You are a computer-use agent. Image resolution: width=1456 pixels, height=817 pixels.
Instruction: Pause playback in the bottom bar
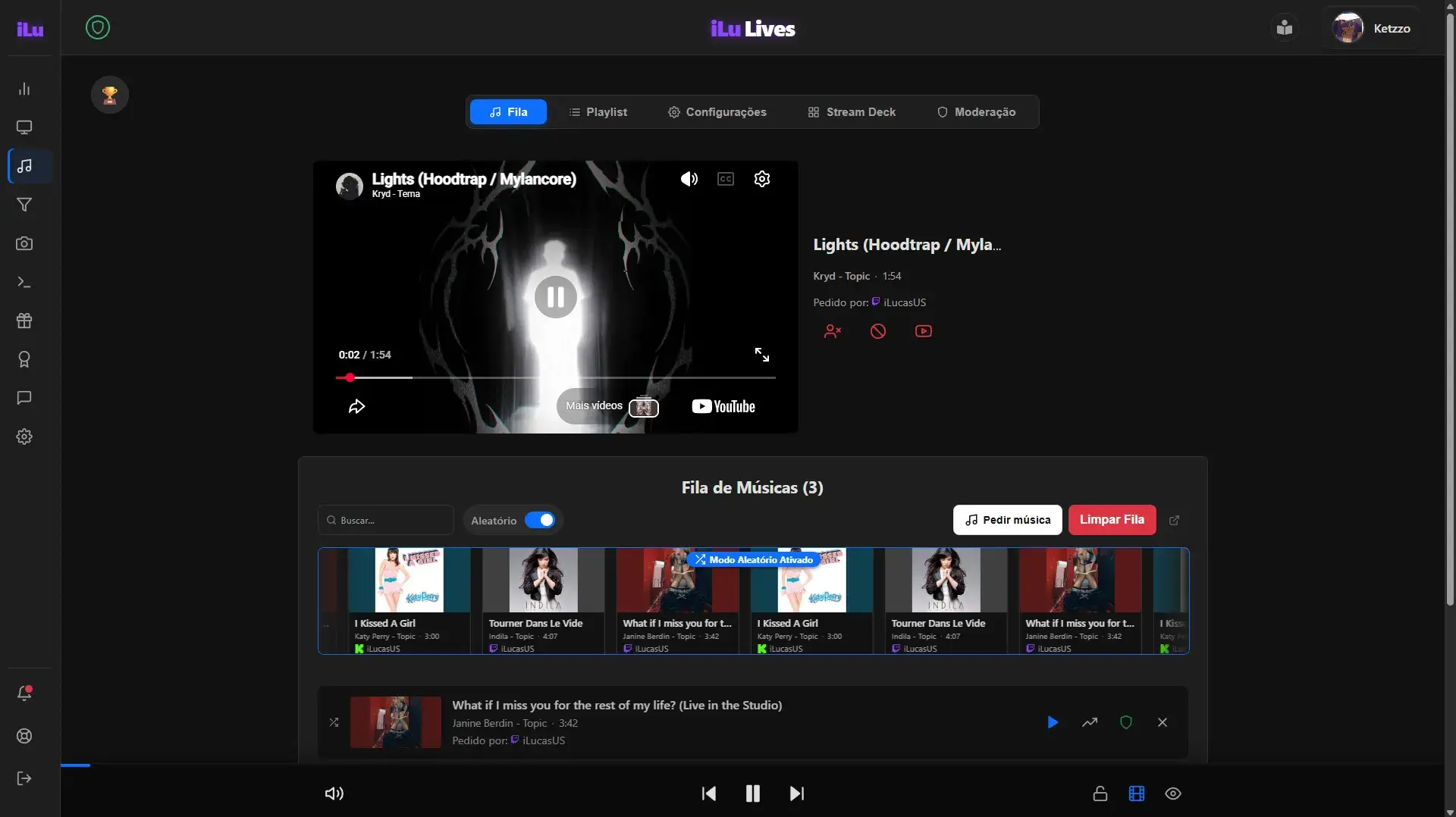[x=752, y=794]
